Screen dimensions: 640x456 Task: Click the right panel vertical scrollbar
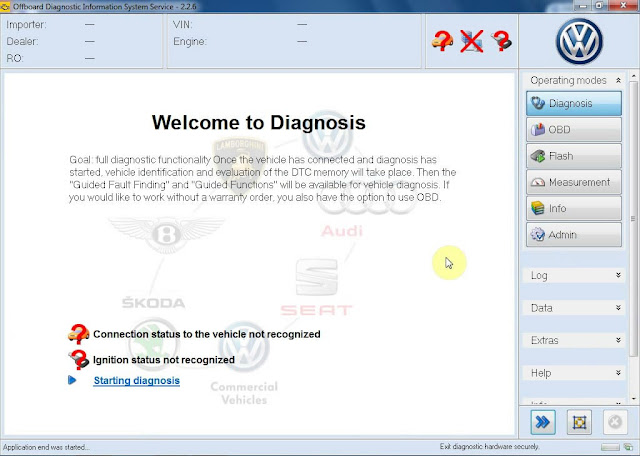pos(633,218)
